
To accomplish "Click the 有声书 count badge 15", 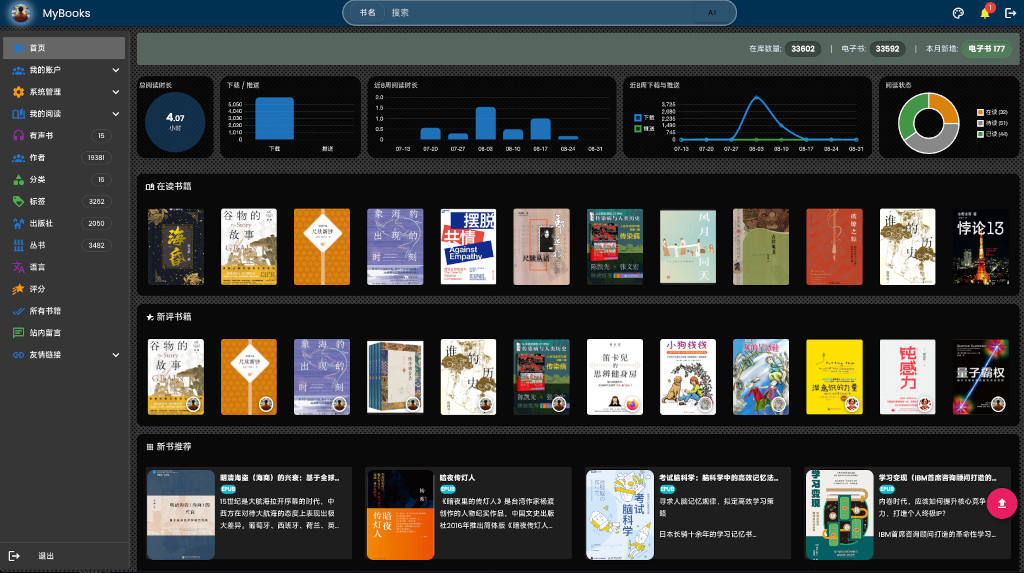I will 101,136.
